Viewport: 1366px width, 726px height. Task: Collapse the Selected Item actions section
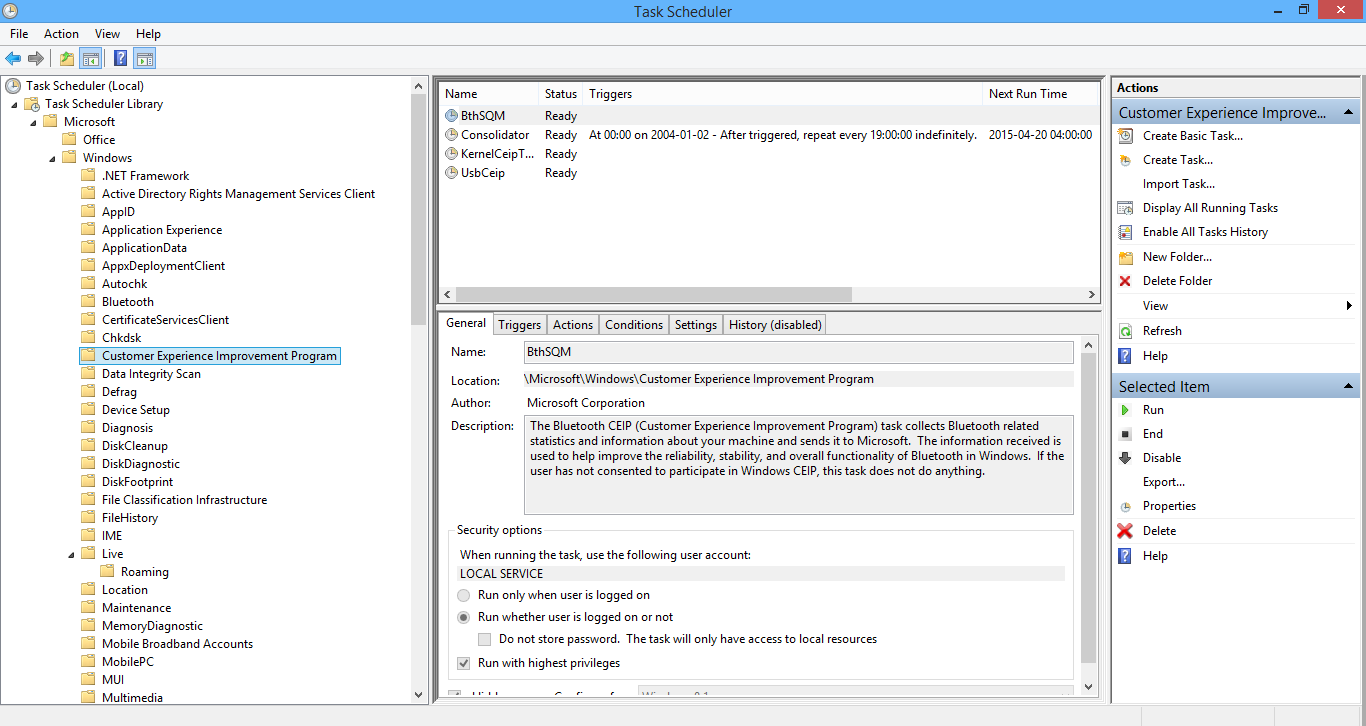pyautogui.click(x=1348, y=387)
